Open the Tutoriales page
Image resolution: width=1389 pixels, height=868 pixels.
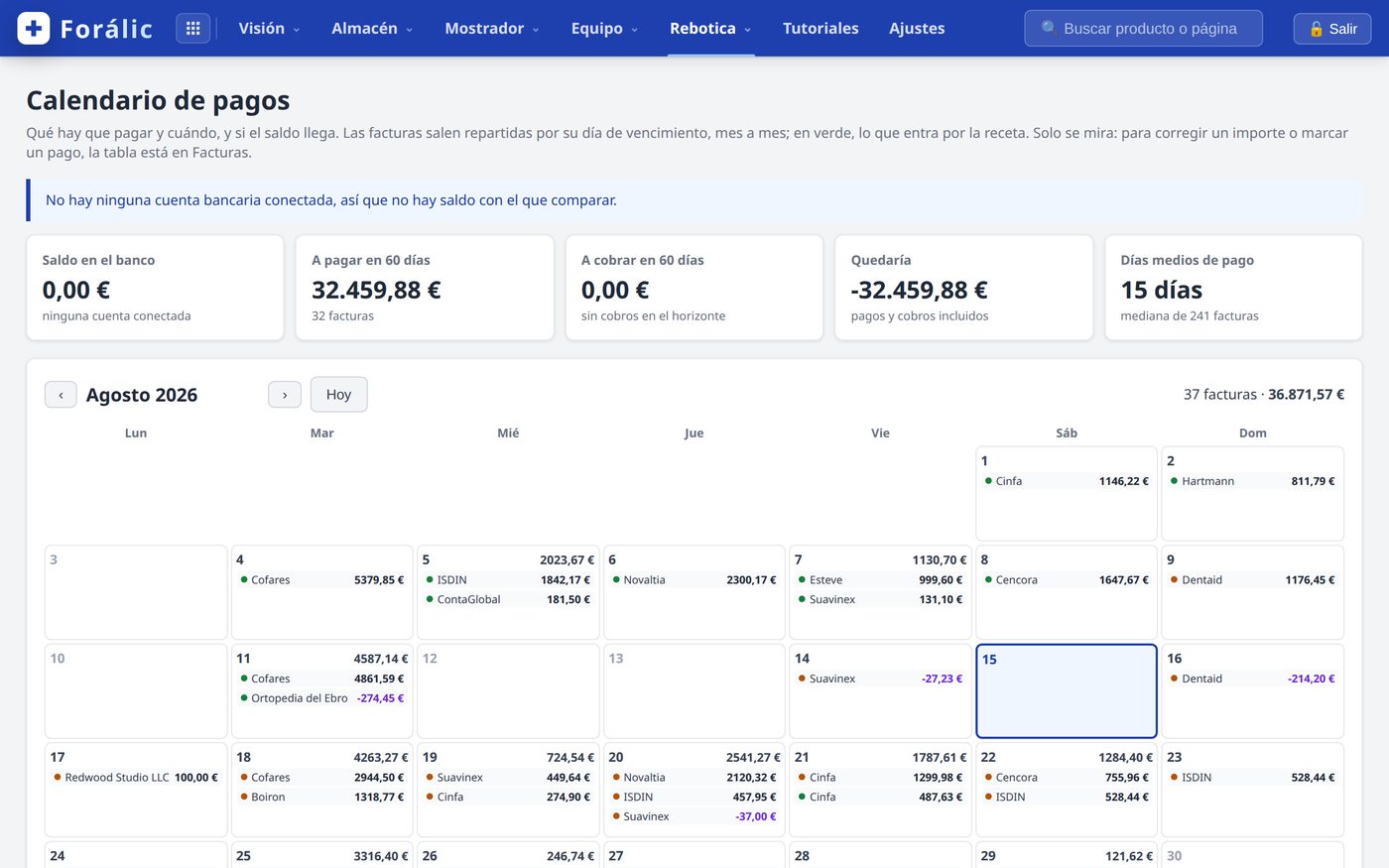(821, 28)
